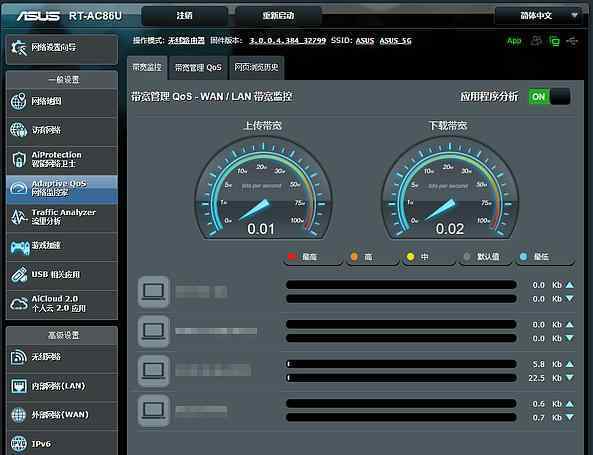Click laptop icon of the 5.8 Kb device
This screenshot has width=593, height=455.
pos(154,371)
